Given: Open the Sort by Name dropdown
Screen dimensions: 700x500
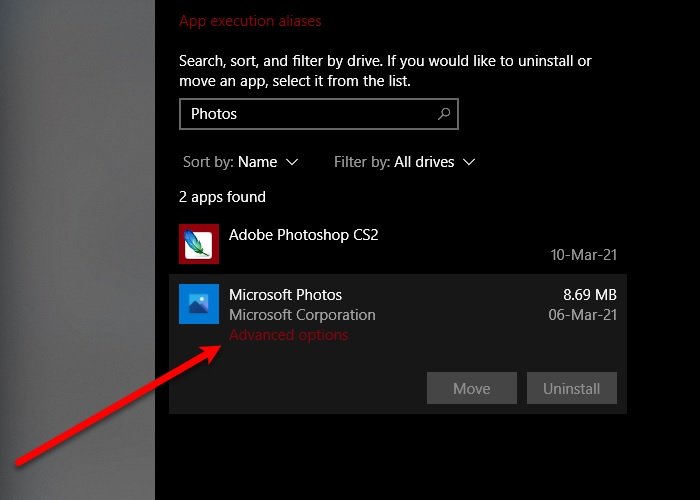Looking at the screenshot, I should 240,162.
